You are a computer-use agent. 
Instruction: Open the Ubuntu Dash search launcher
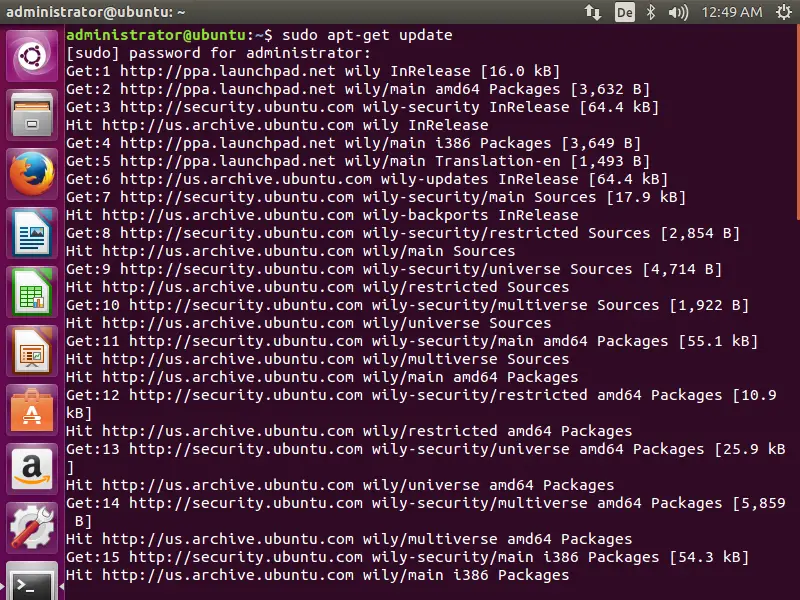(x=32, y=56)
